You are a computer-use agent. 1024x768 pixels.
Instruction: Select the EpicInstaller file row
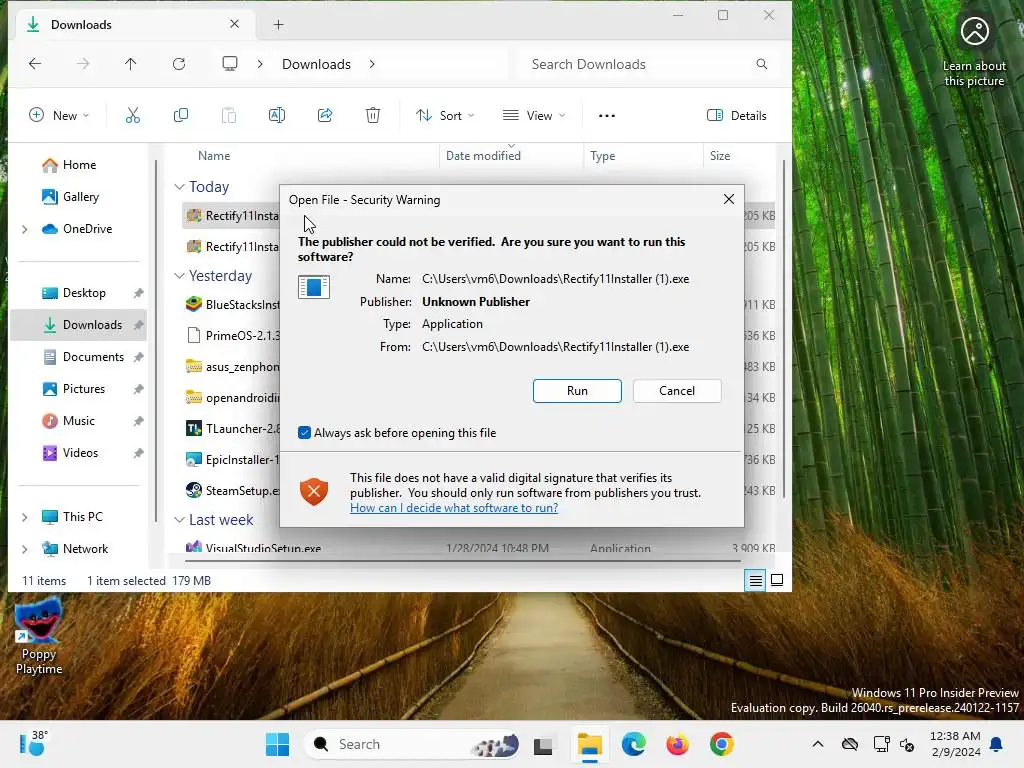tap(232, 460)
